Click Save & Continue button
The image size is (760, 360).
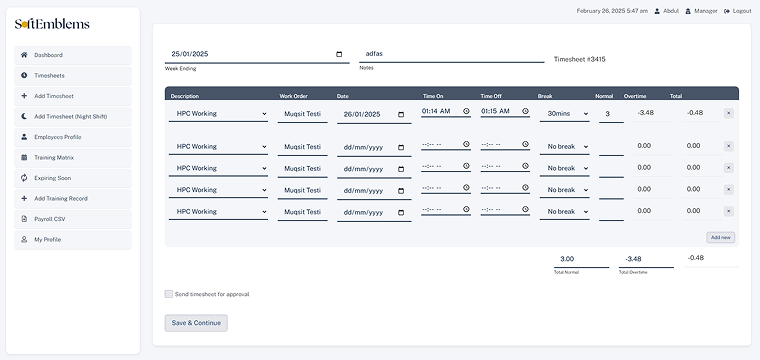click(196, 323)
